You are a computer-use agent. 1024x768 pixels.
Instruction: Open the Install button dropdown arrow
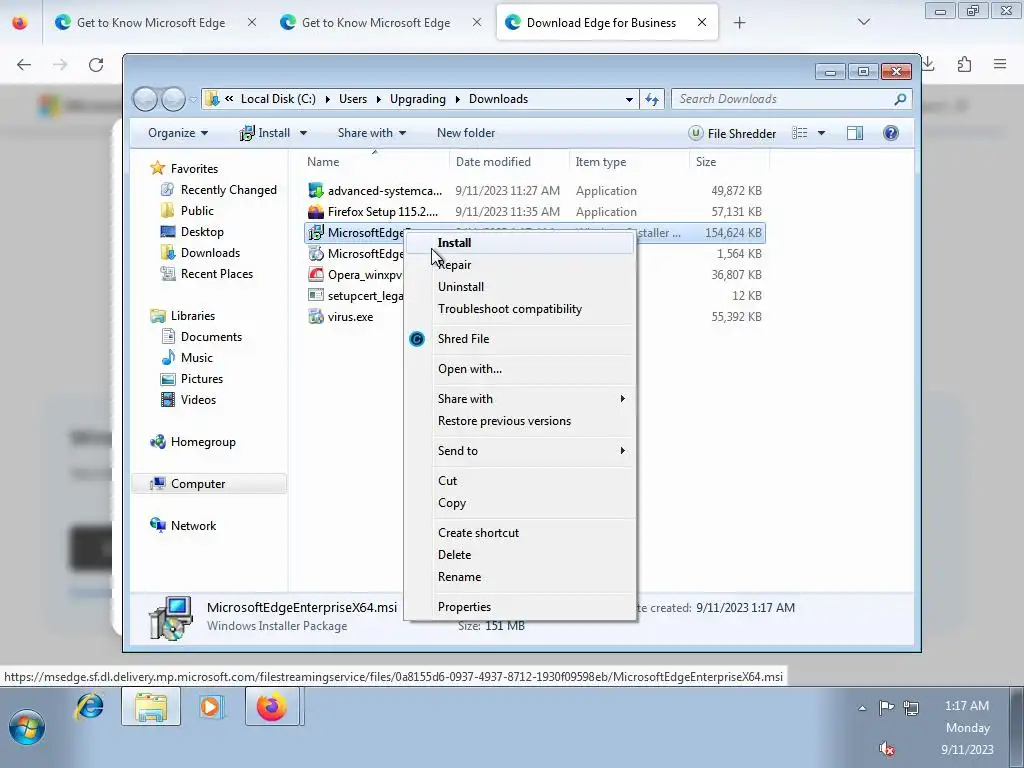[x=303, y=133]
